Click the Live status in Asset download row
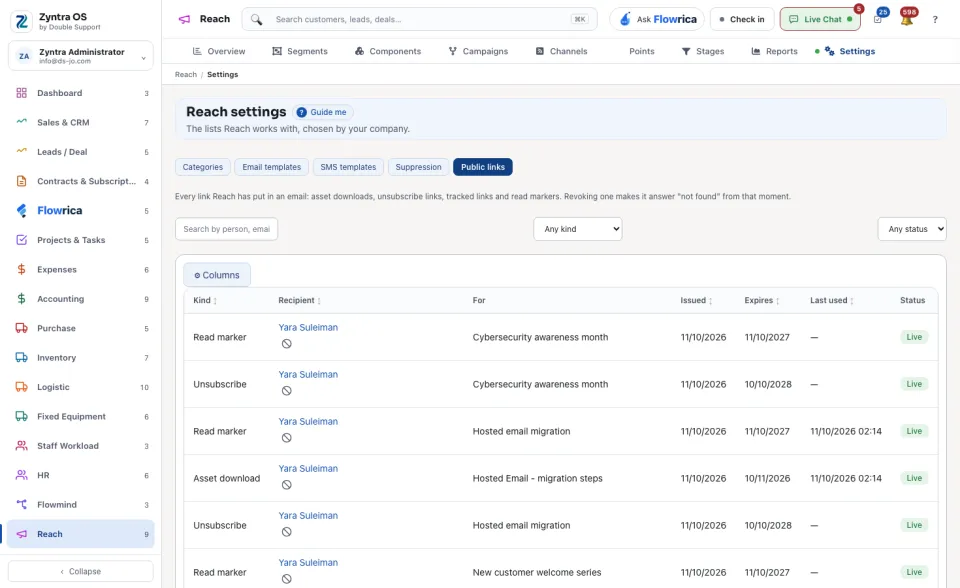 tap(914, 478)
